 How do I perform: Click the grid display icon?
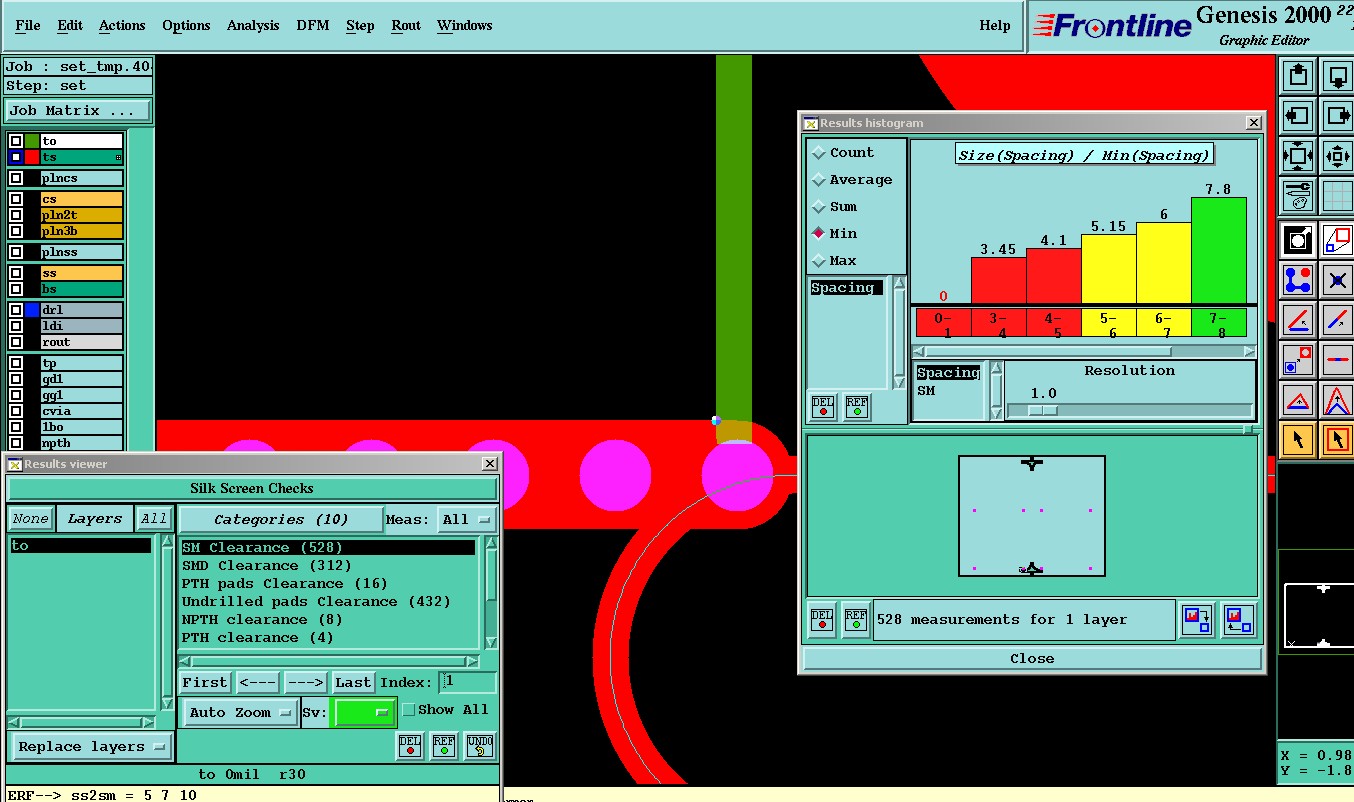point(1338,196)
